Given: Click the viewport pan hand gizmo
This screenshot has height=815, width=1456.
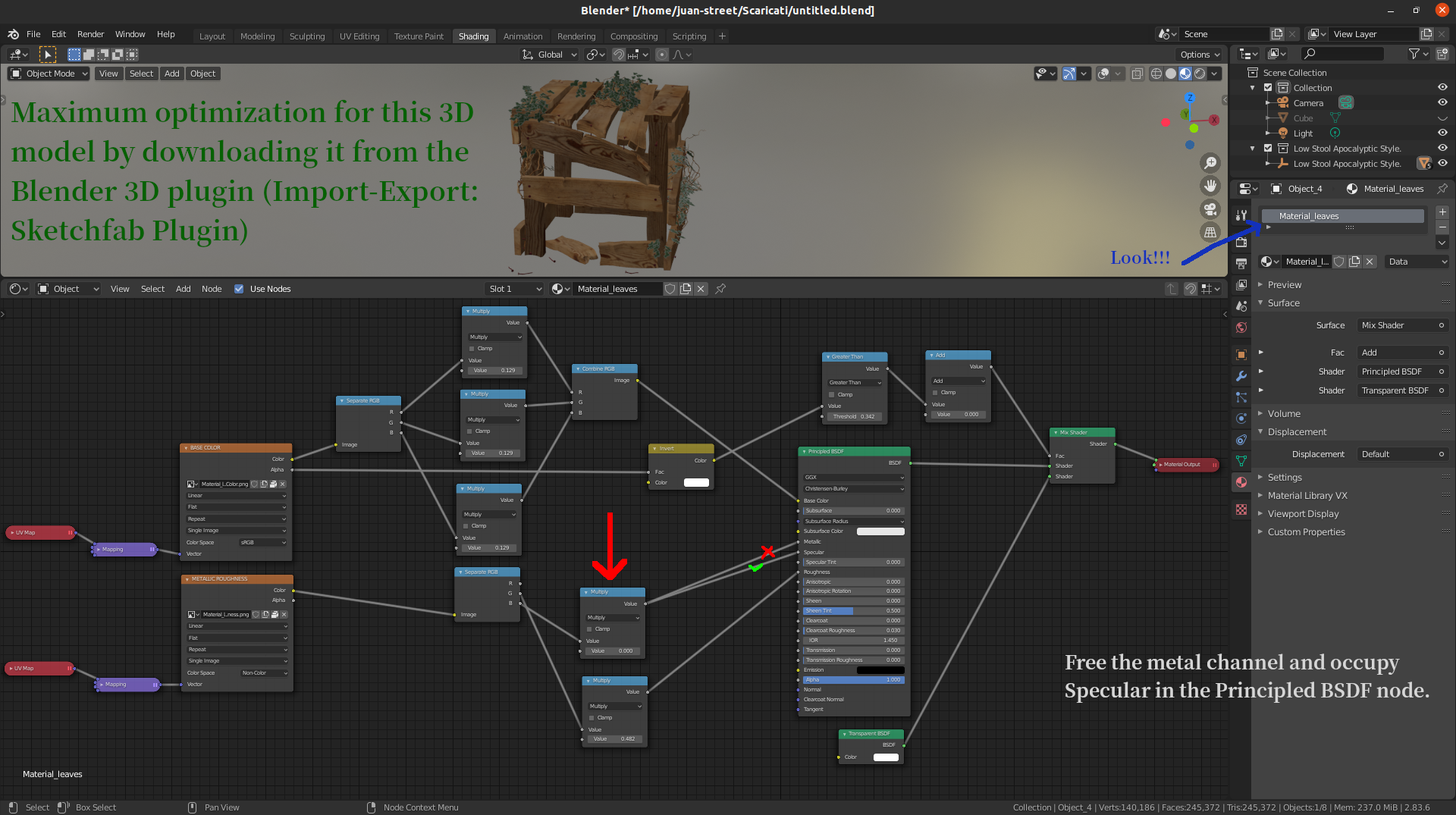Looking at the screenshot, I should pos(1210,186).
